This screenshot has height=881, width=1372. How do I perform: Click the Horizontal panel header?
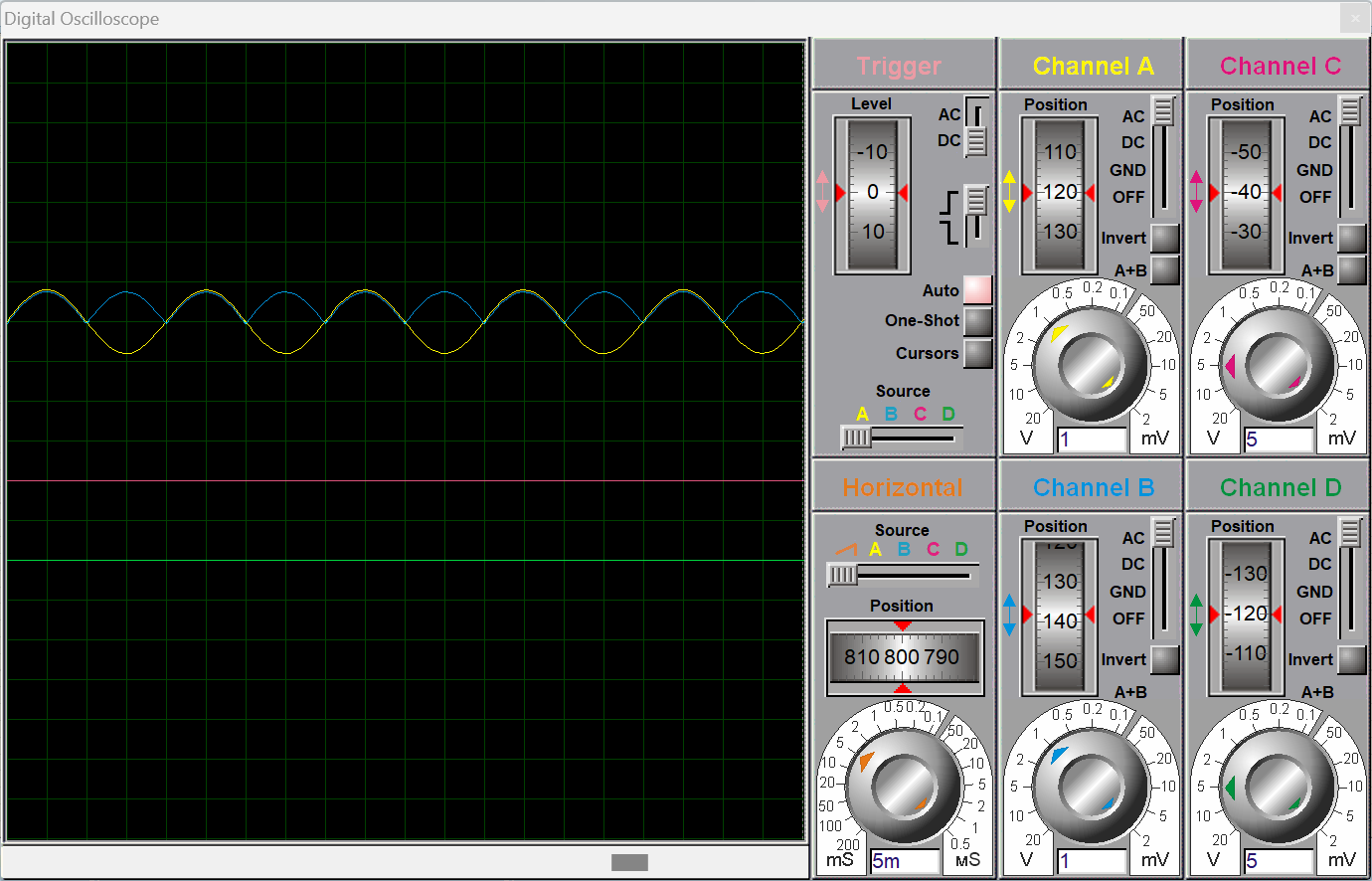tap(904, 487)
